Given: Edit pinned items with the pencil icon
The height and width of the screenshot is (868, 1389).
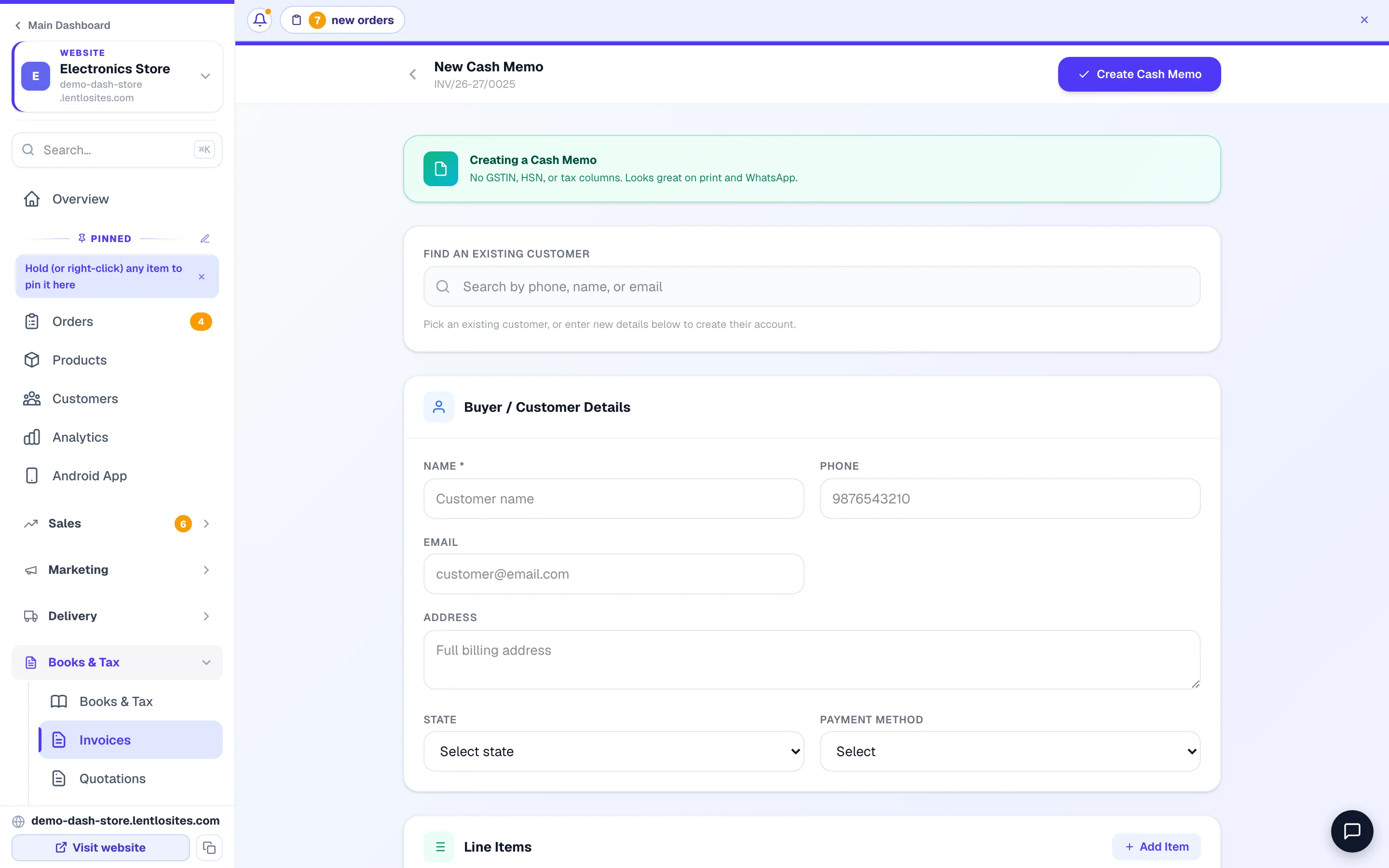Looking at the screenshot, I should [205, 239].
